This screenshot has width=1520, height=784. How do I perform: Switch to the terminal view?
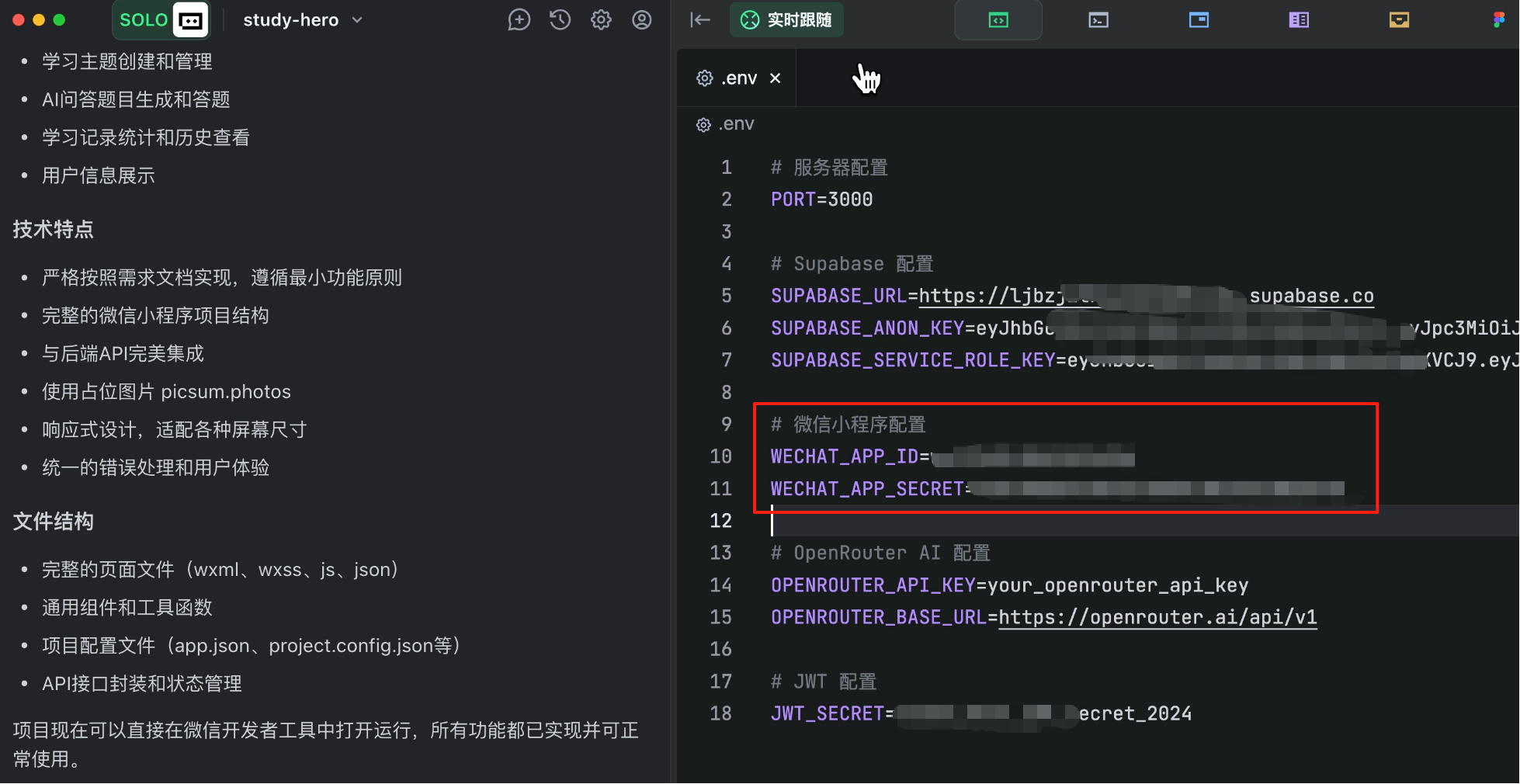(x=1098, y=20)
